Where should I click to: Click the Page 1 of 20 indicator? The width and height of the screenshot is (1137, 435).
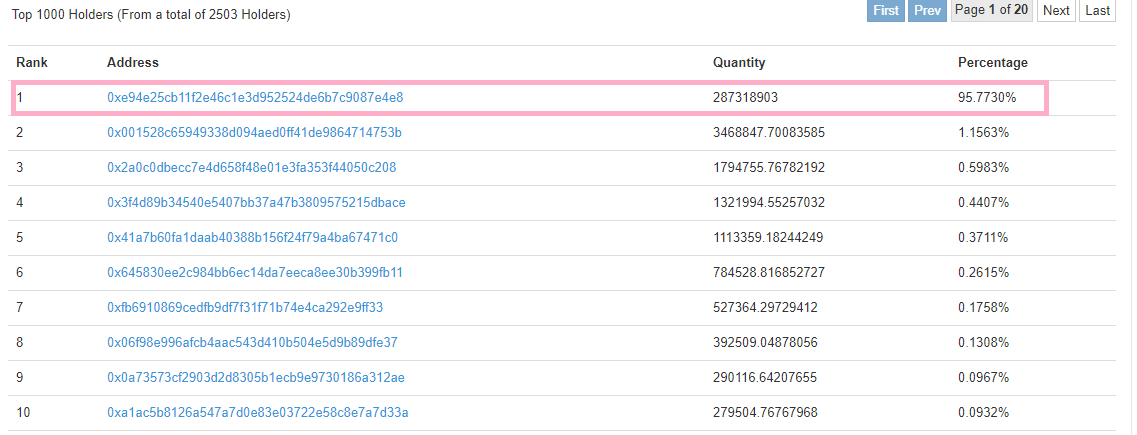(x=991, y=11)
